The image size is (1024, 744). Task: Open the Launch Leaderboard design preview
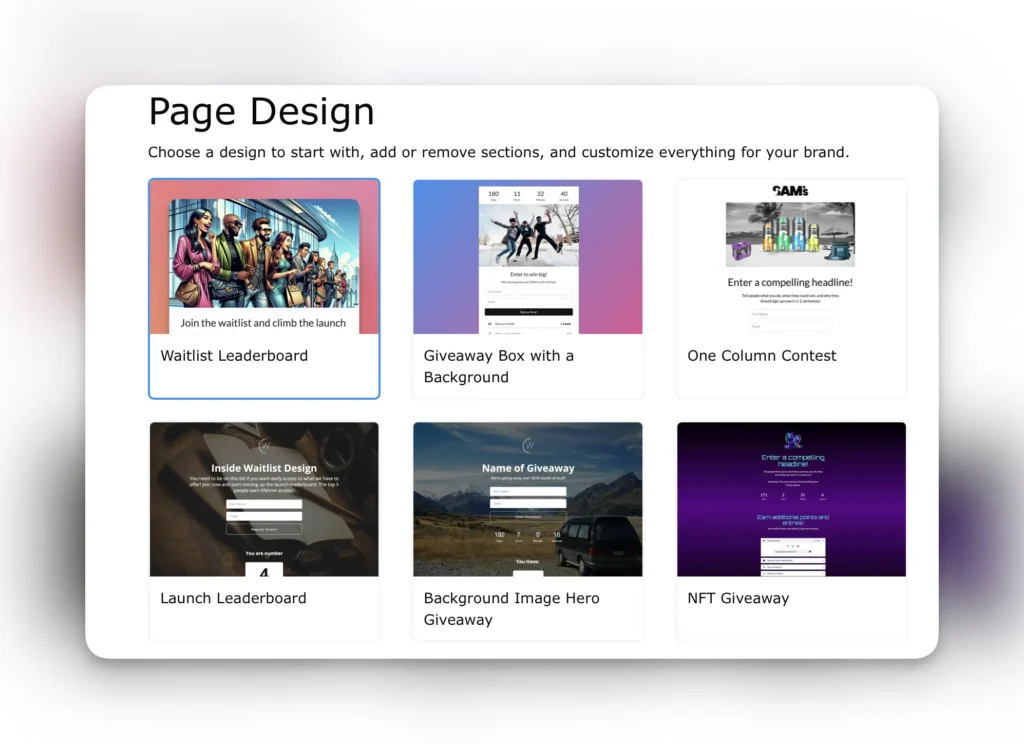coord(264,499)
